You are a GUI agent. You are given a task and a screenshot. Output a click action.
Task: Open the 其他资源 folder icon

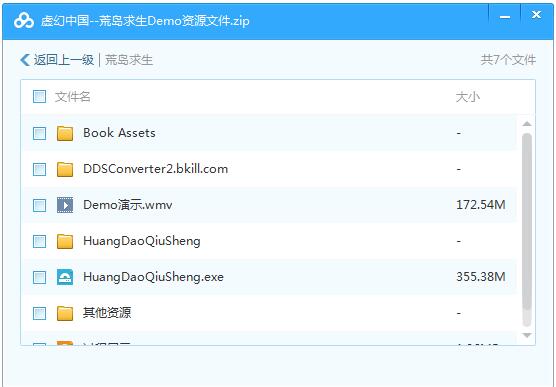65,313
